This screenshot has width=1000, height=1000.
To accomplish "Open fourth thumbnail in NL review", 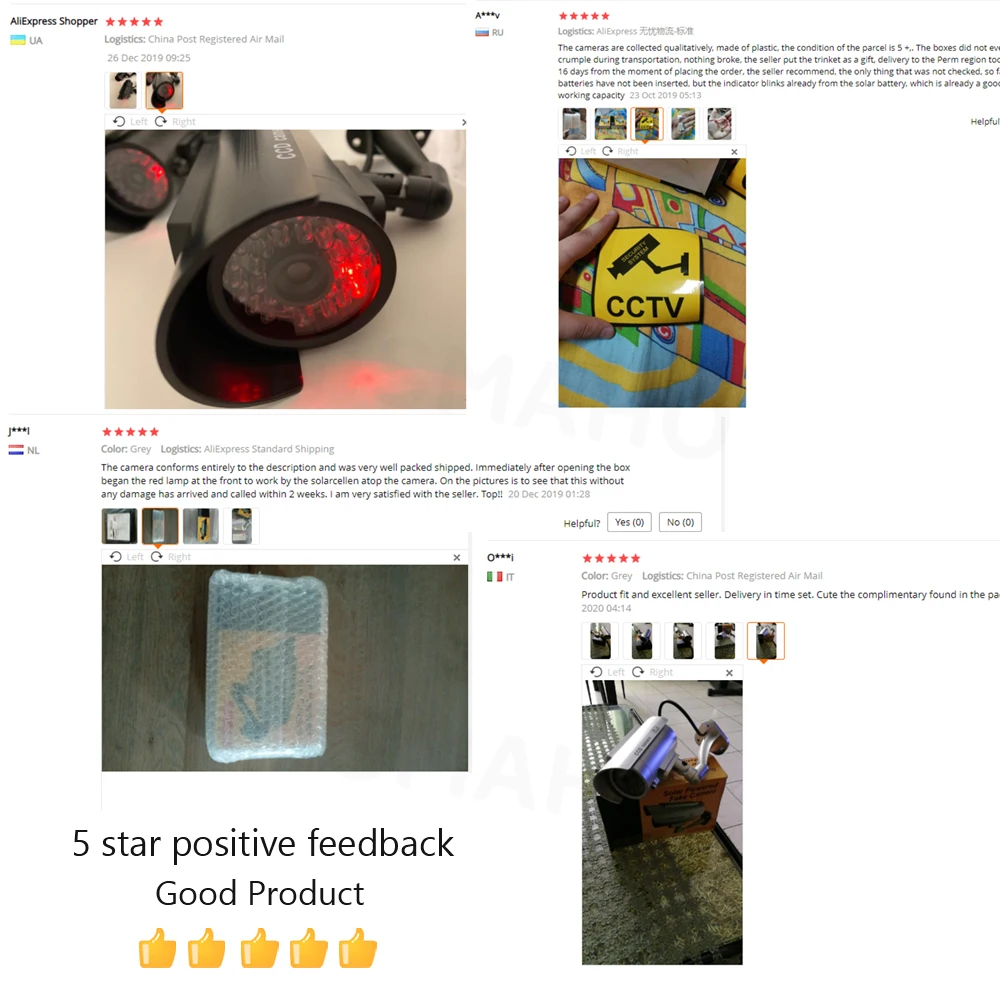I will pyautogui.click(x=242, y=526).
